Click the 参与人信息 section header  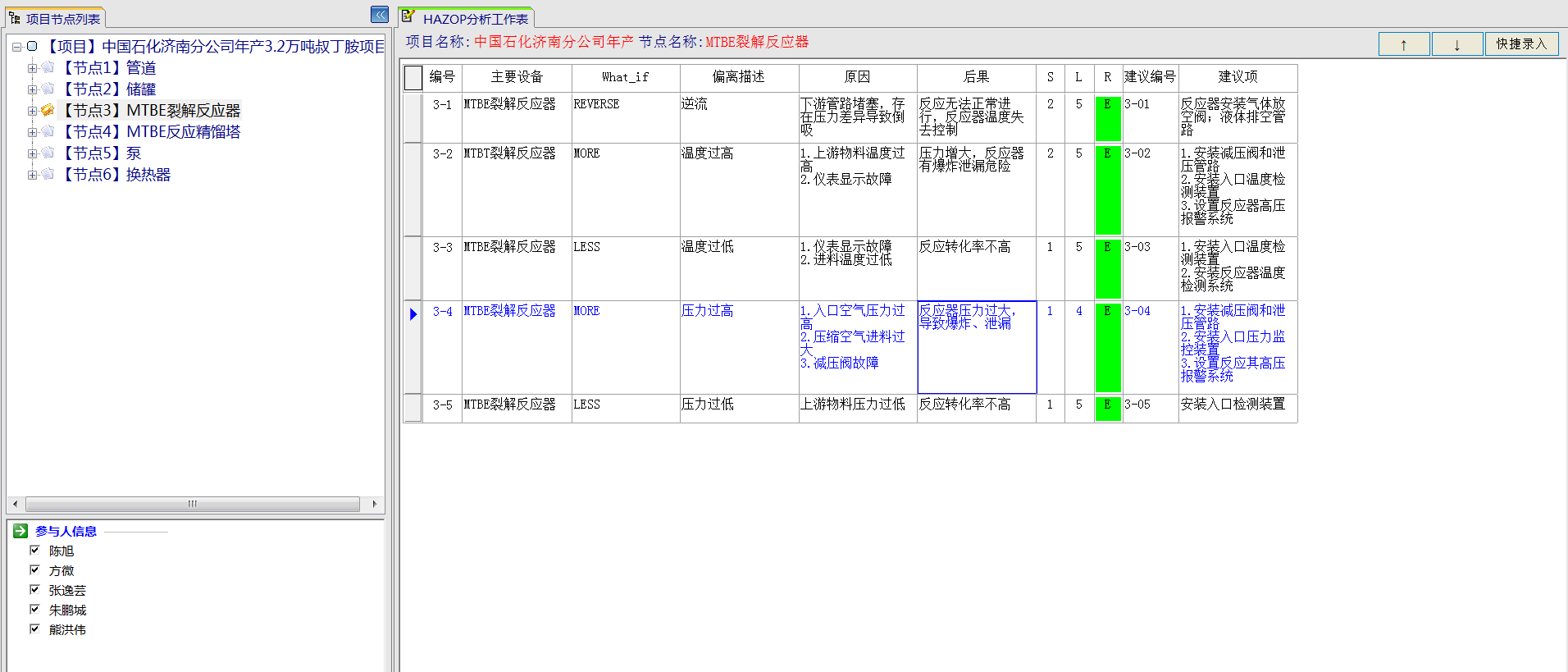66,531
